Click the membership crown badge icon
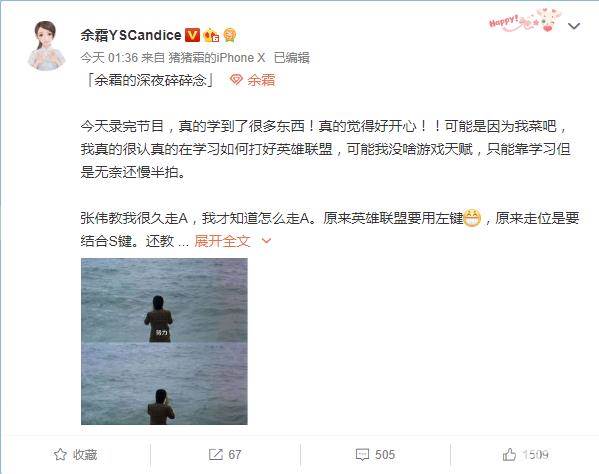 211,36
